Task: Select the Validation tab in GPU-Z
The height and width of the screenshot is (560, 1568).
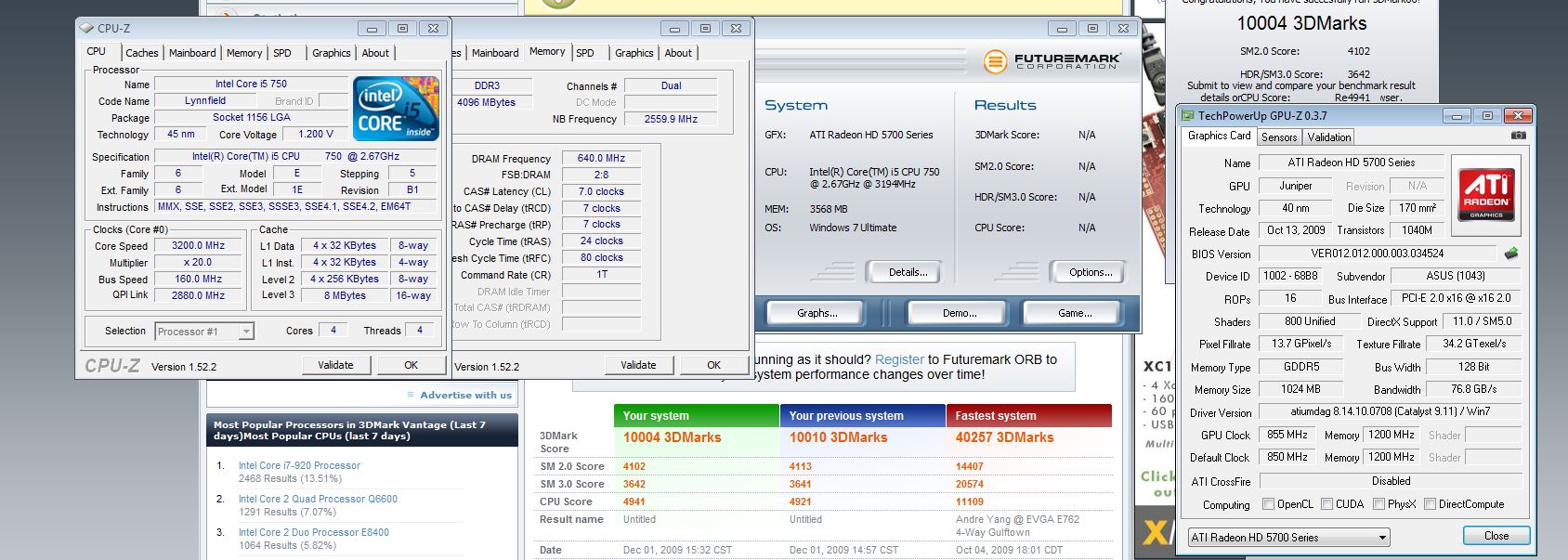Action: pyautogui.click(x=1329, y=137)
